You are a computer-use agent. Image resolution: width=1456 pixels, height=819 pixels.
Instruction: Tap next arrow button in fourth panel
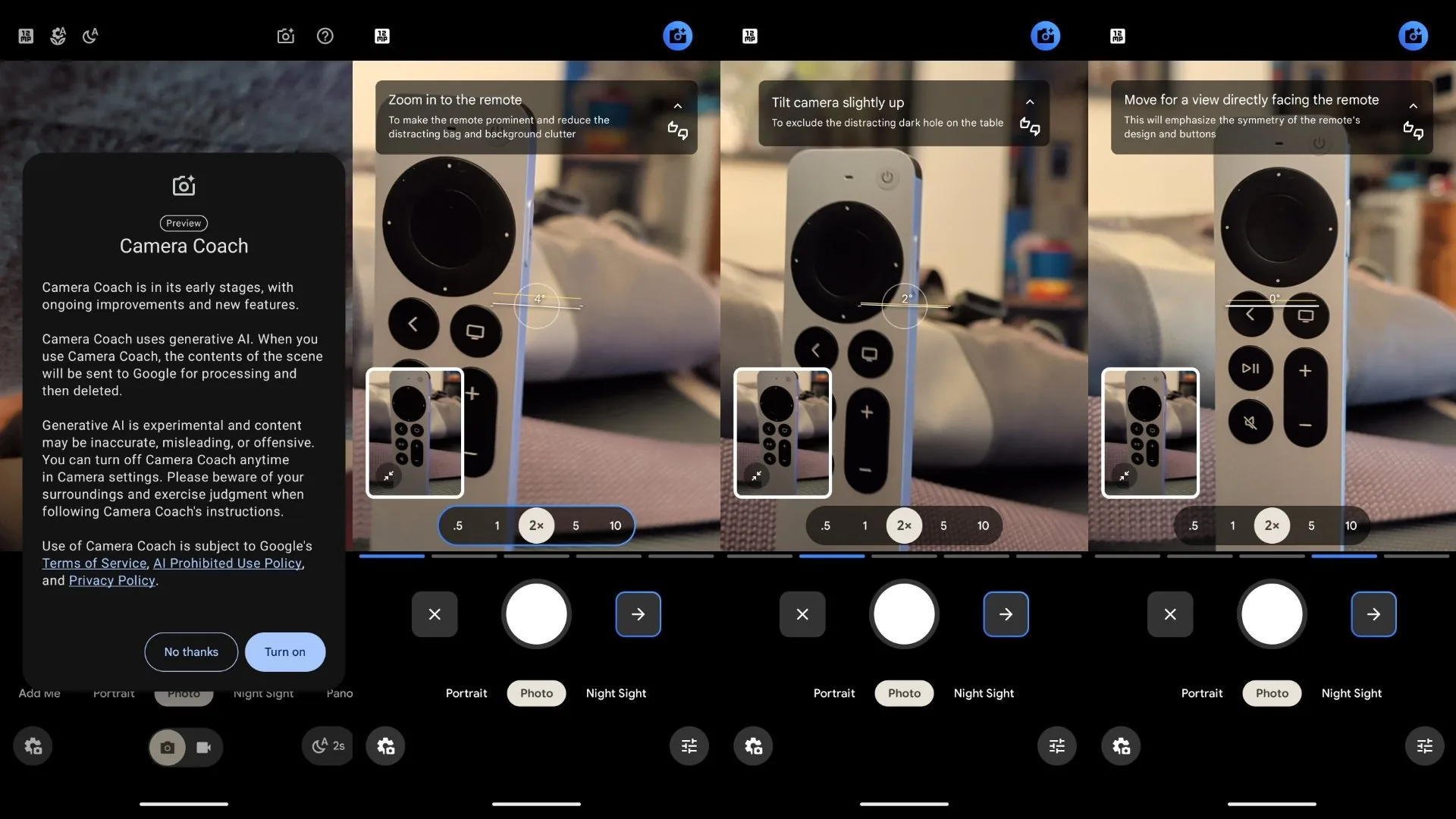click(x=1373, y=614)
